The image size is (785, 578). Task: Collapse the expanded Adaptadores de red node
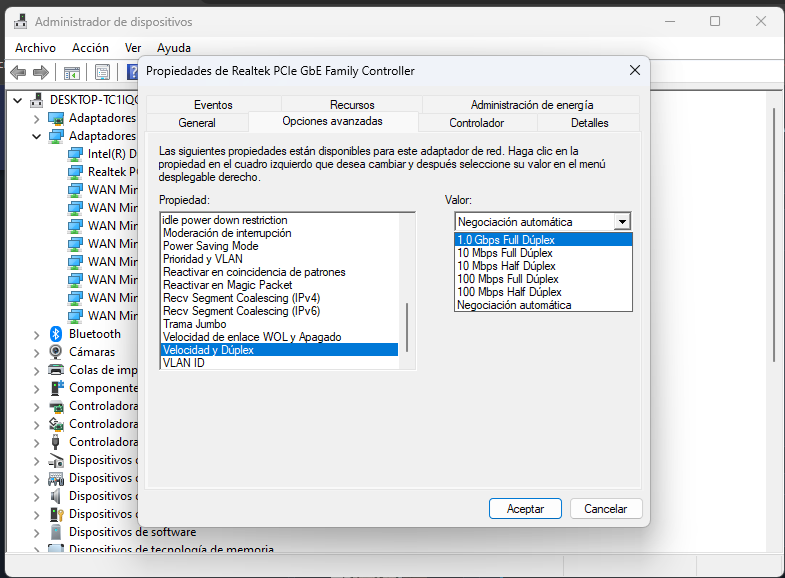[37, 136]
